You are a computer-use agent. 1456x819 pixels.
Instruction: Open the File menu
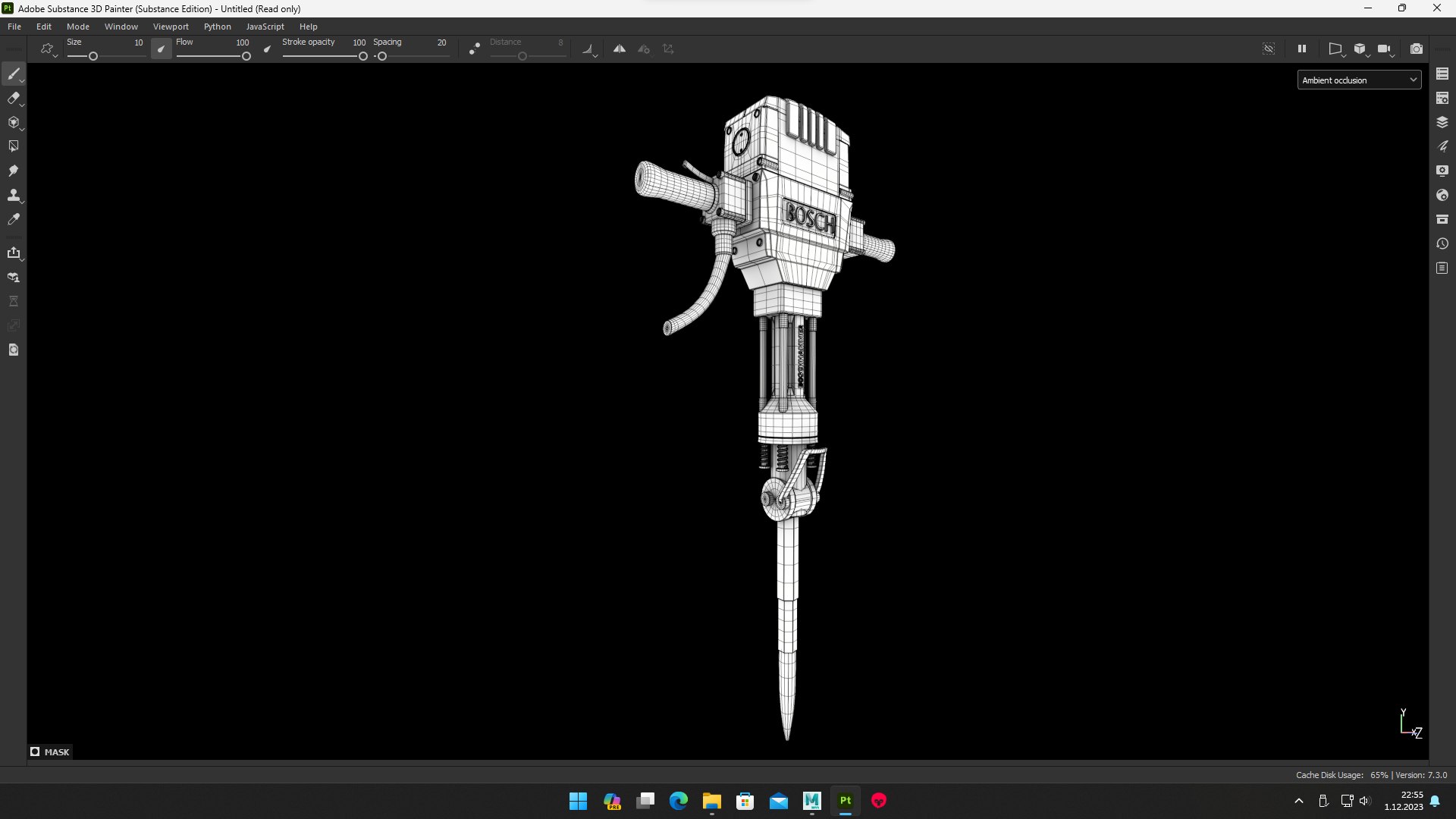[x=14, y=27]
